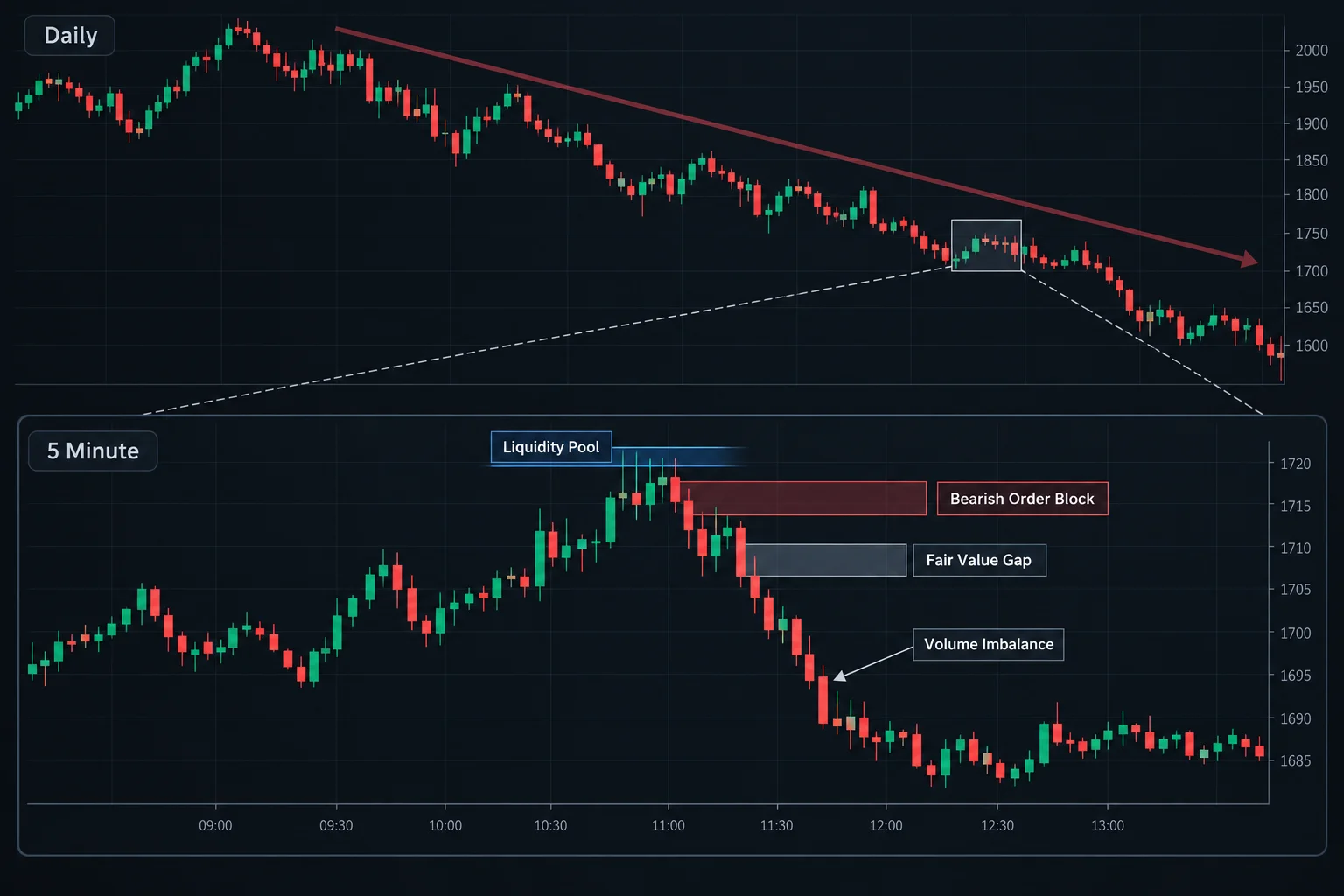Select 1900 on the Daily price axis
Viewport: 1344px width, 896px height.
[1312, 124]
